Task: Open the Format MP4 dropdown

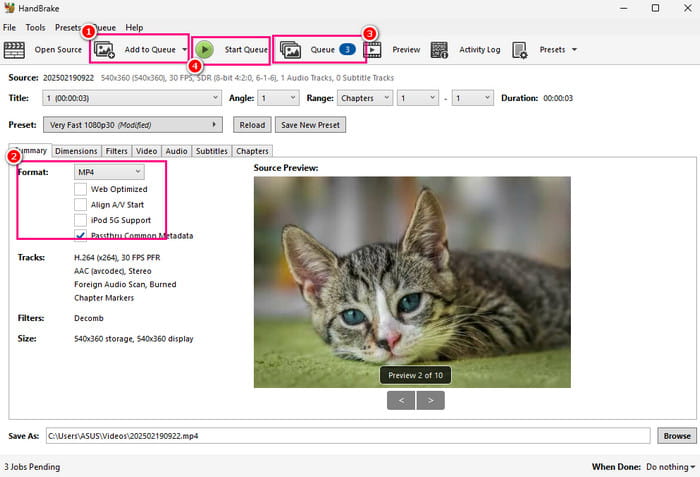Action: coord(109,172)
